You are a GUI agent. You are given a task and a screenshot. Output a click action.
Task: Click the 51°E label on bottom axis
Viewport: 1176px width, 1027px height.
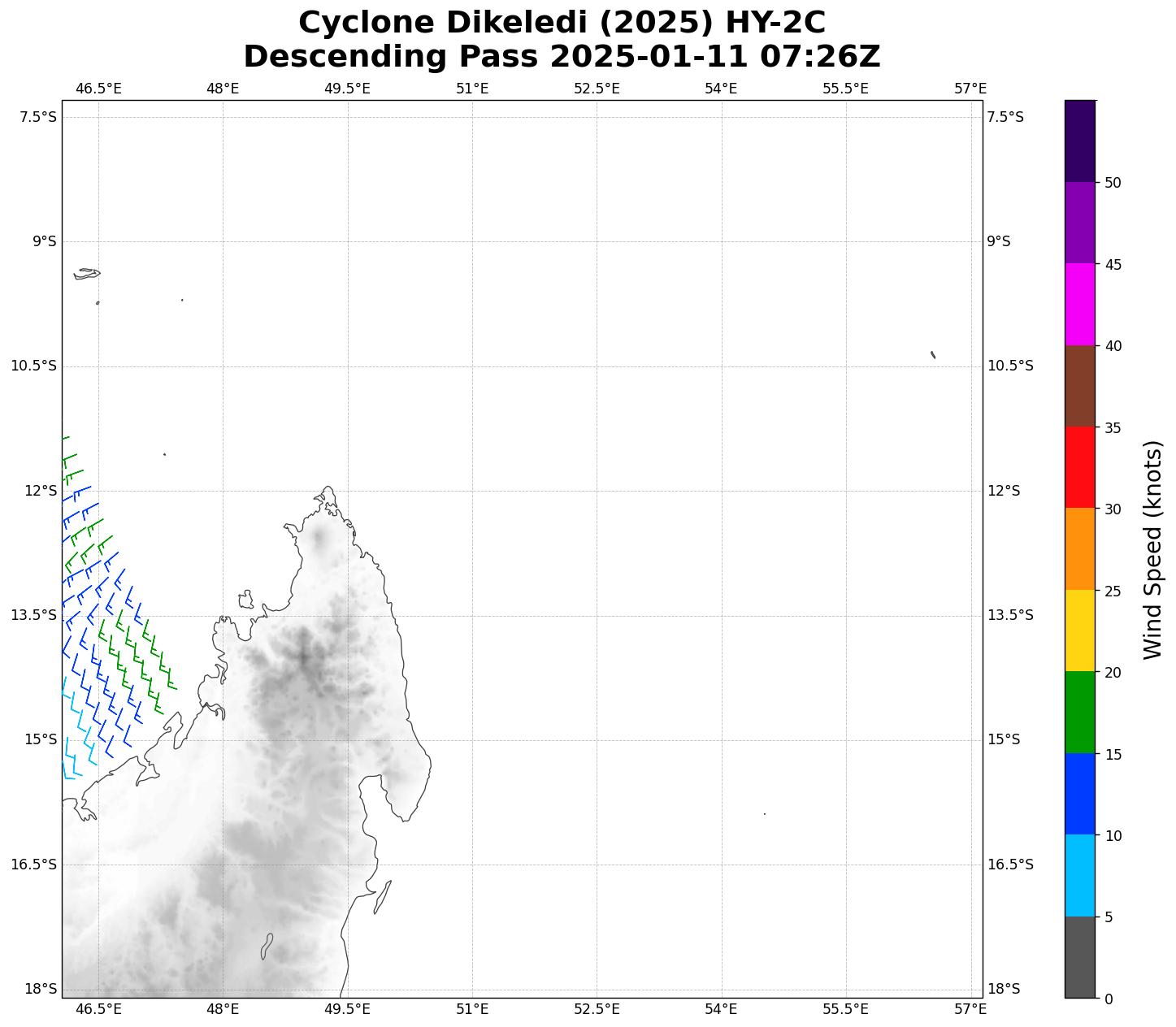click(x=472, y=1009)
